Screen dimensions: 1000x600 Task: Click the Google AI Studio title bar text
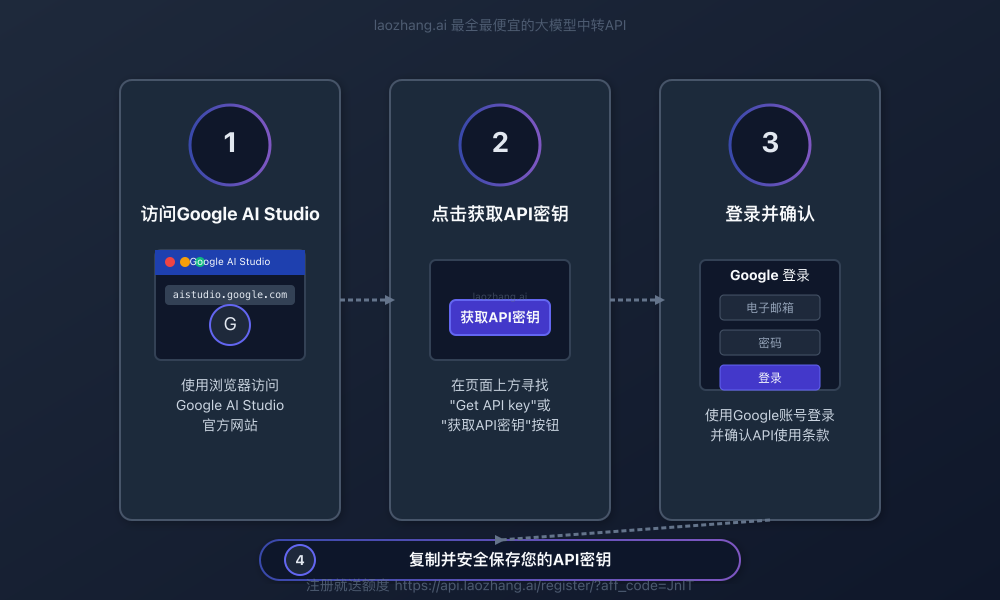230,261
